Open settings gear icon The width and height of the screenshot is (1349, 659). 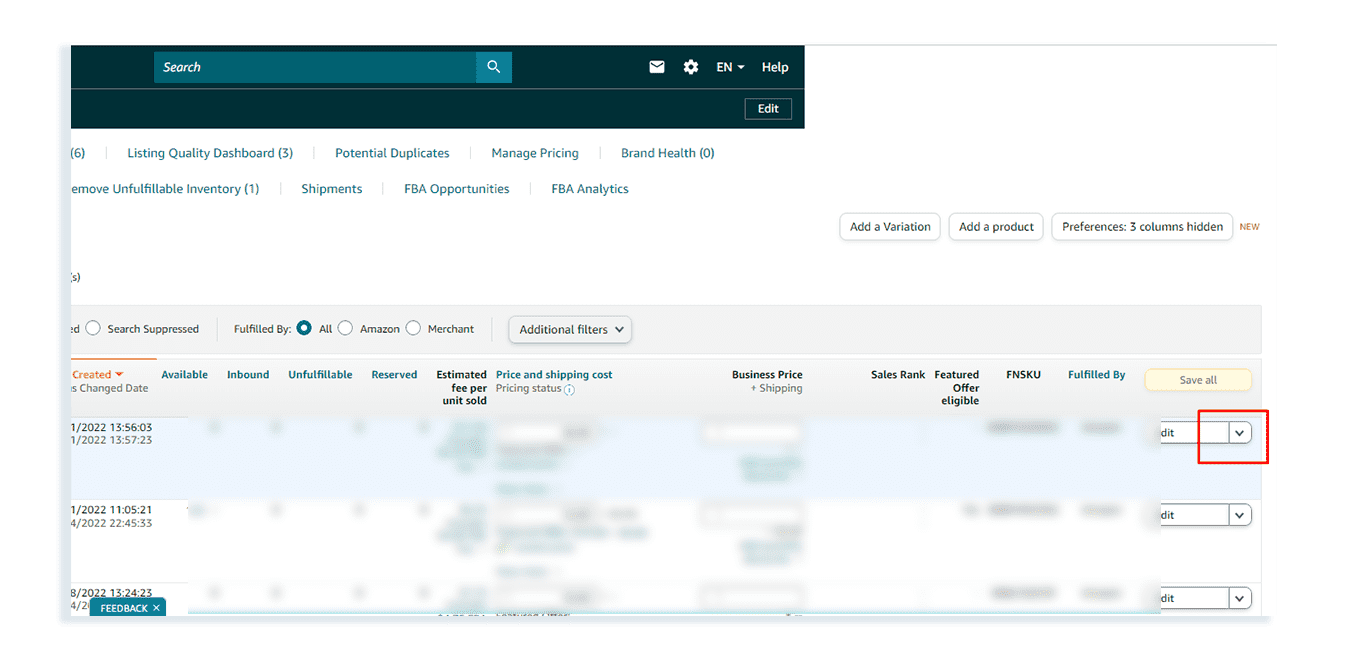(x=691, y=67)
